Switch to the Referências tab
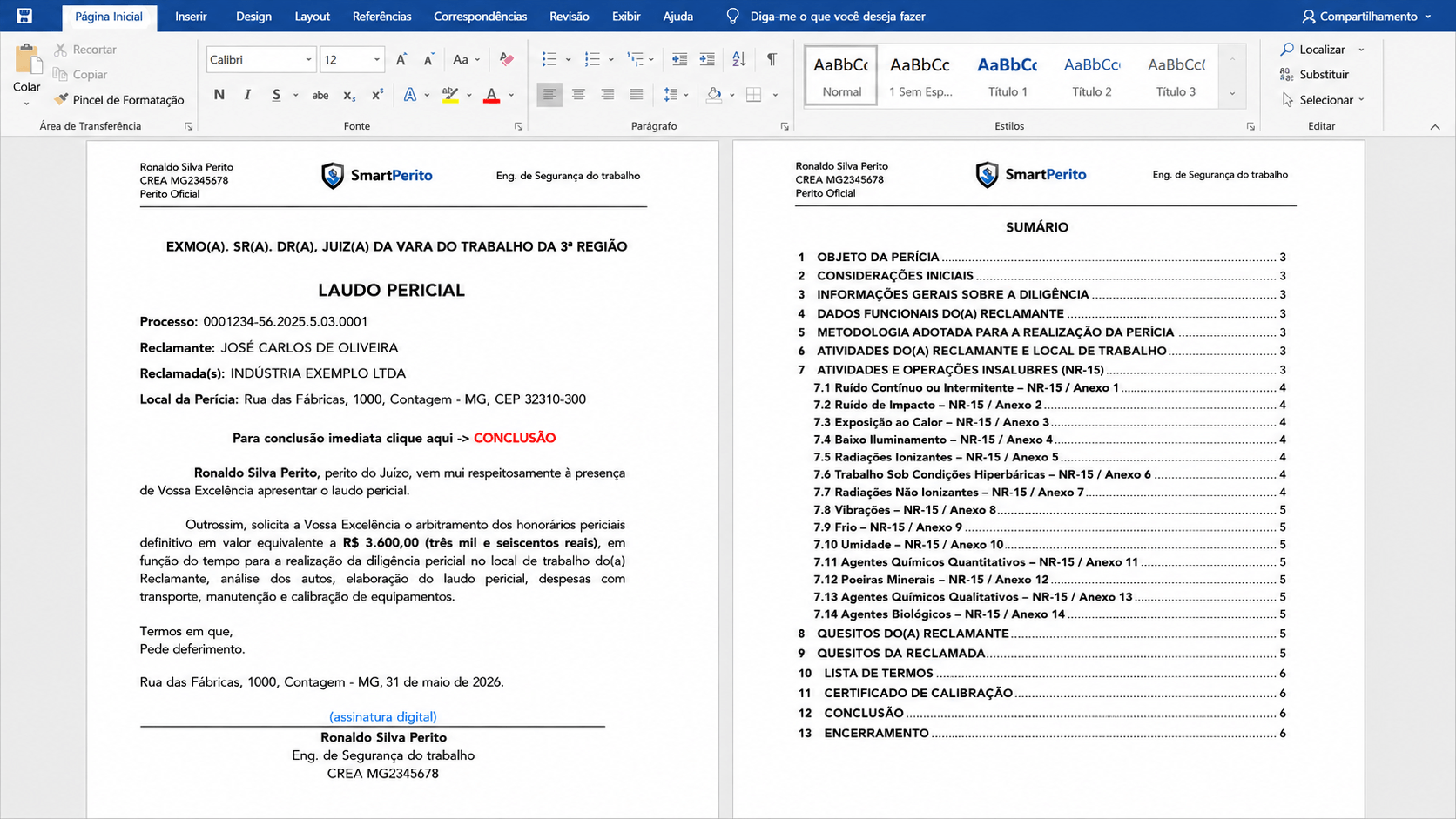Viewport: 1456px width, 819px height. tap(381, 17)
